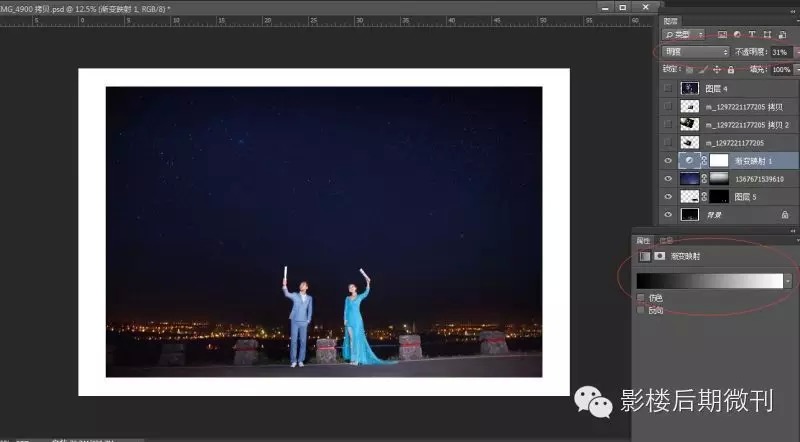Select the 背景 layer thumbnail
Screen dimensions: 800x442
pos(689,215)
